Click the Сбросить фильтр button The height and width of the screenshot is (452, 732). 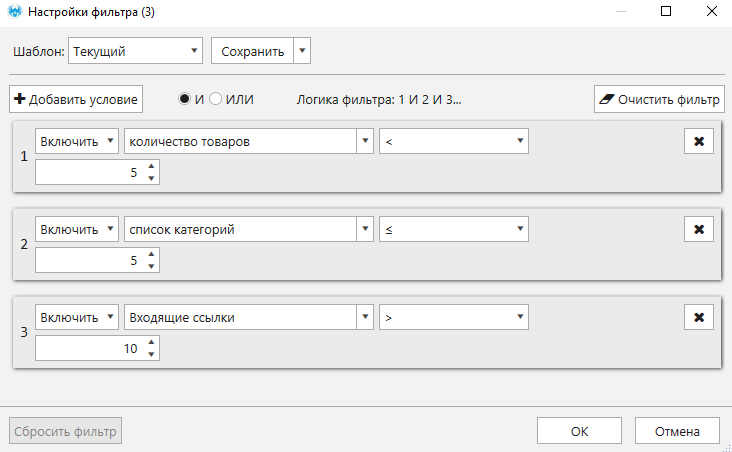click(x=65, y=431)
